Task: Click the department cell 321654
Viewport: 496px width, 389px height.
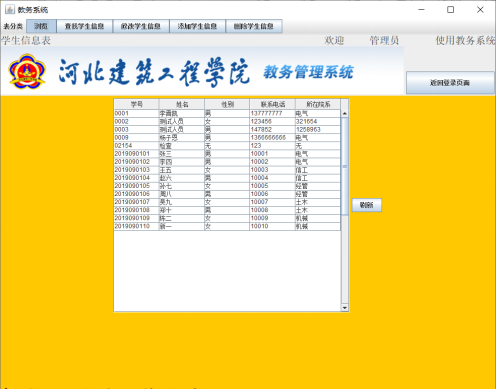Action: pyautogui.click(x=318, y=121)
